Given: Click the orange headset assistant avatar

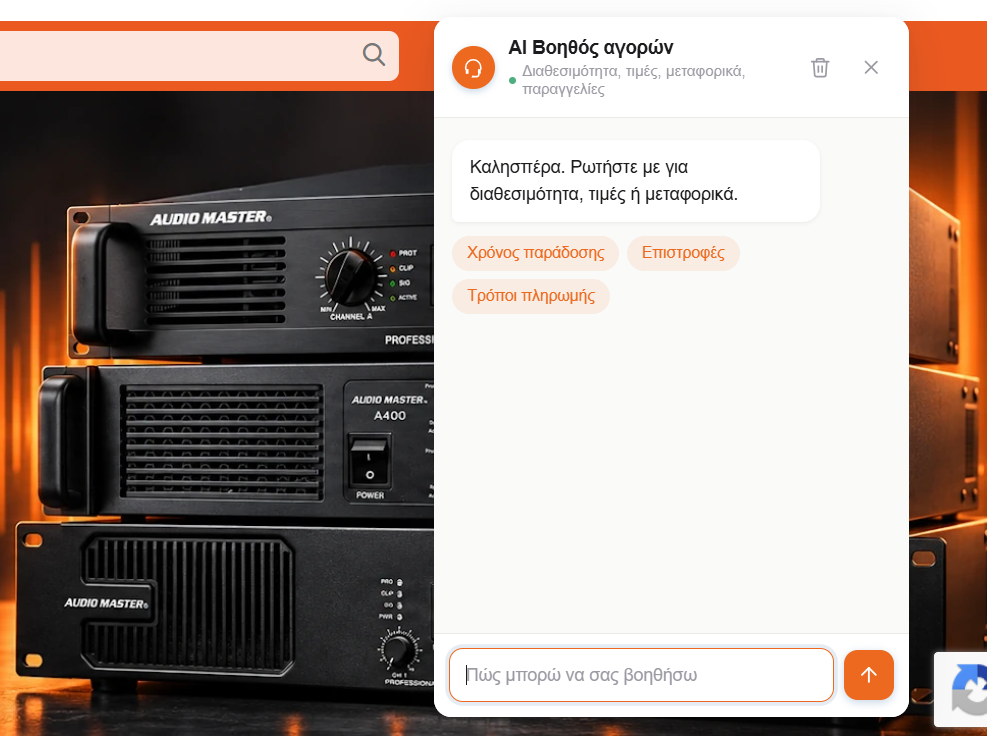Looking at the screenshot, I should pyautogui.click(x=473, y=67).
